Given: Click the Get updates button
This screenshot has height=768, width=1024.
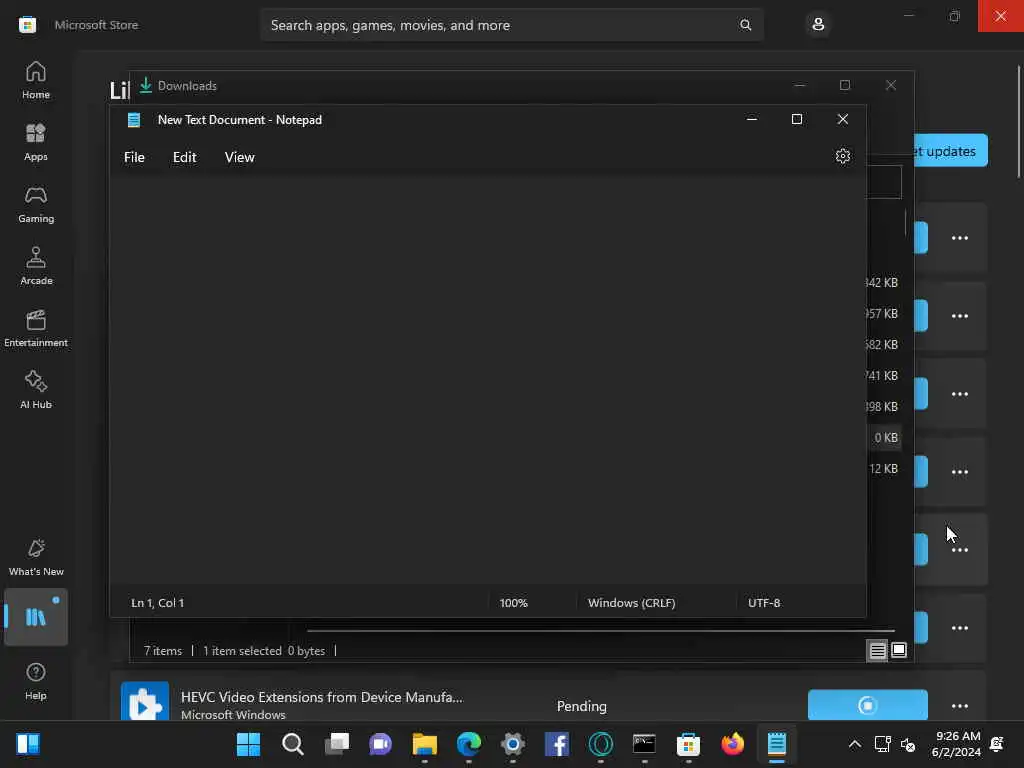Looking at the screenshot, I should point(951,151).
